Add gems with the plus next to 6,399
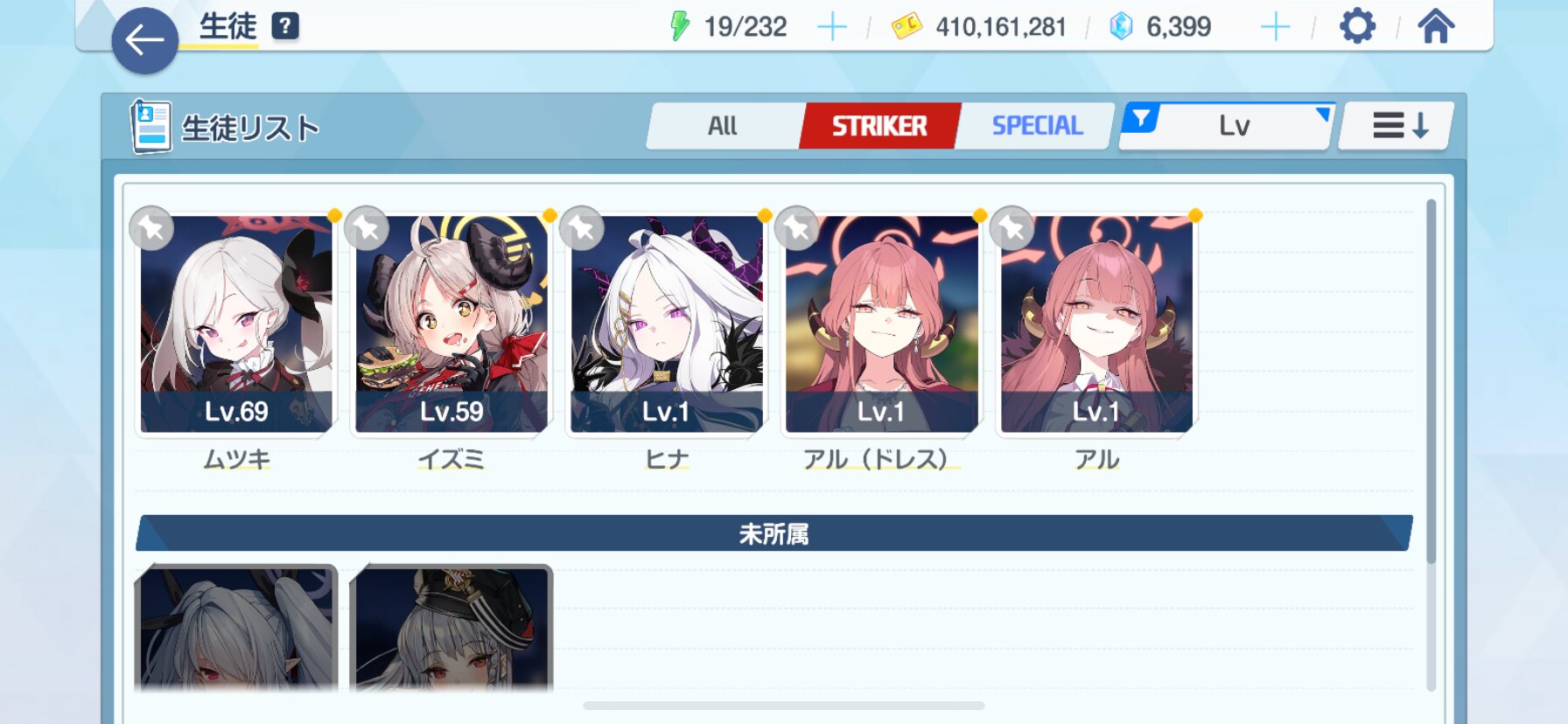Image resolution: width=1568 pixels, height=724 pixels. [1275, 27]
